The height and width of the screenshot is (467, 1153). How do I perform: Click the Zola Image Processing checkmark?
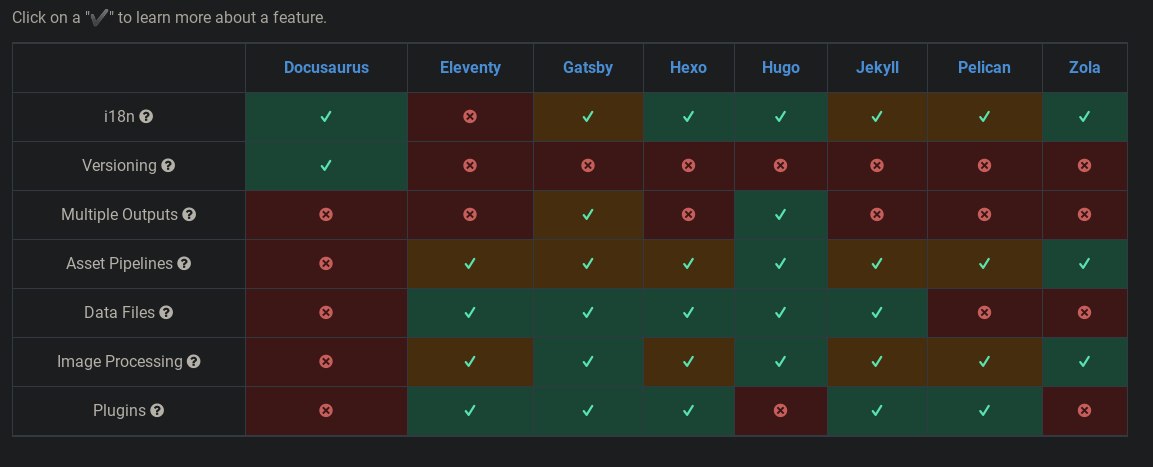click(x=1085, y=362)
